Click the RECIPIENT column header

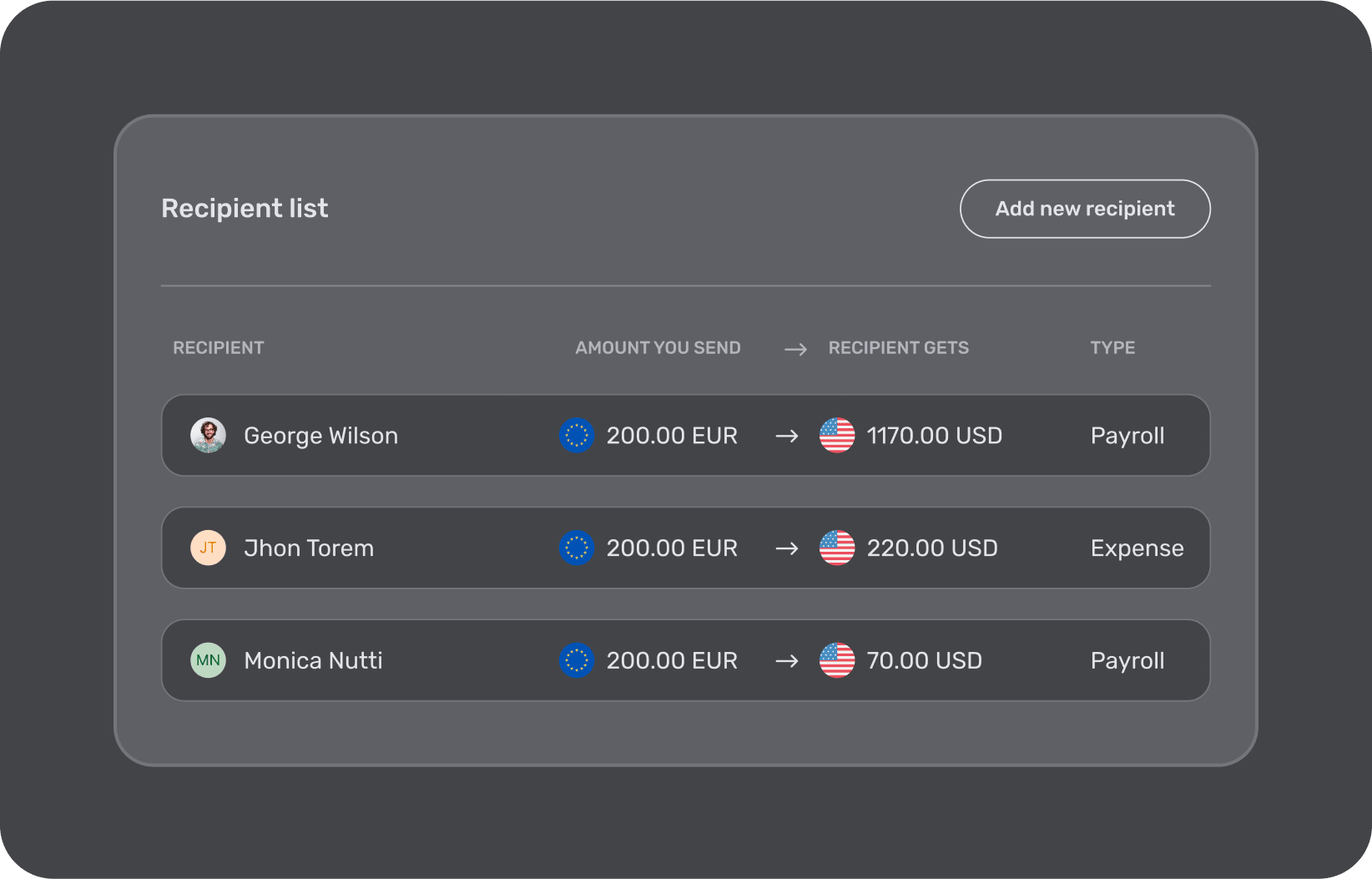219,348
